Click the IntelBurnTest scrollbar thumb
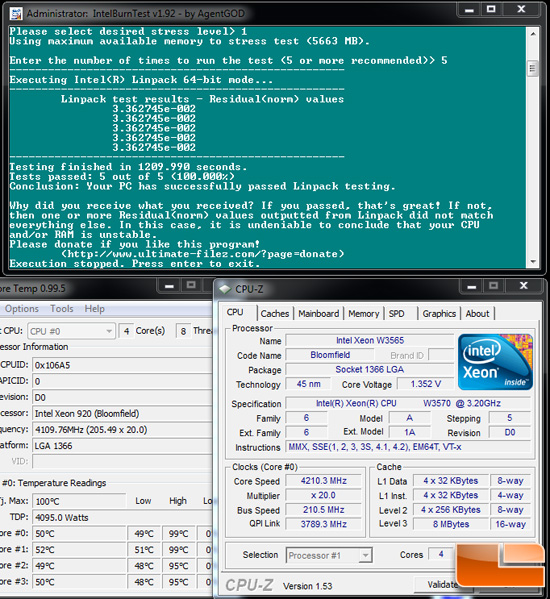The width and height of the screenshot is (550, 599). tap(533, 69)
